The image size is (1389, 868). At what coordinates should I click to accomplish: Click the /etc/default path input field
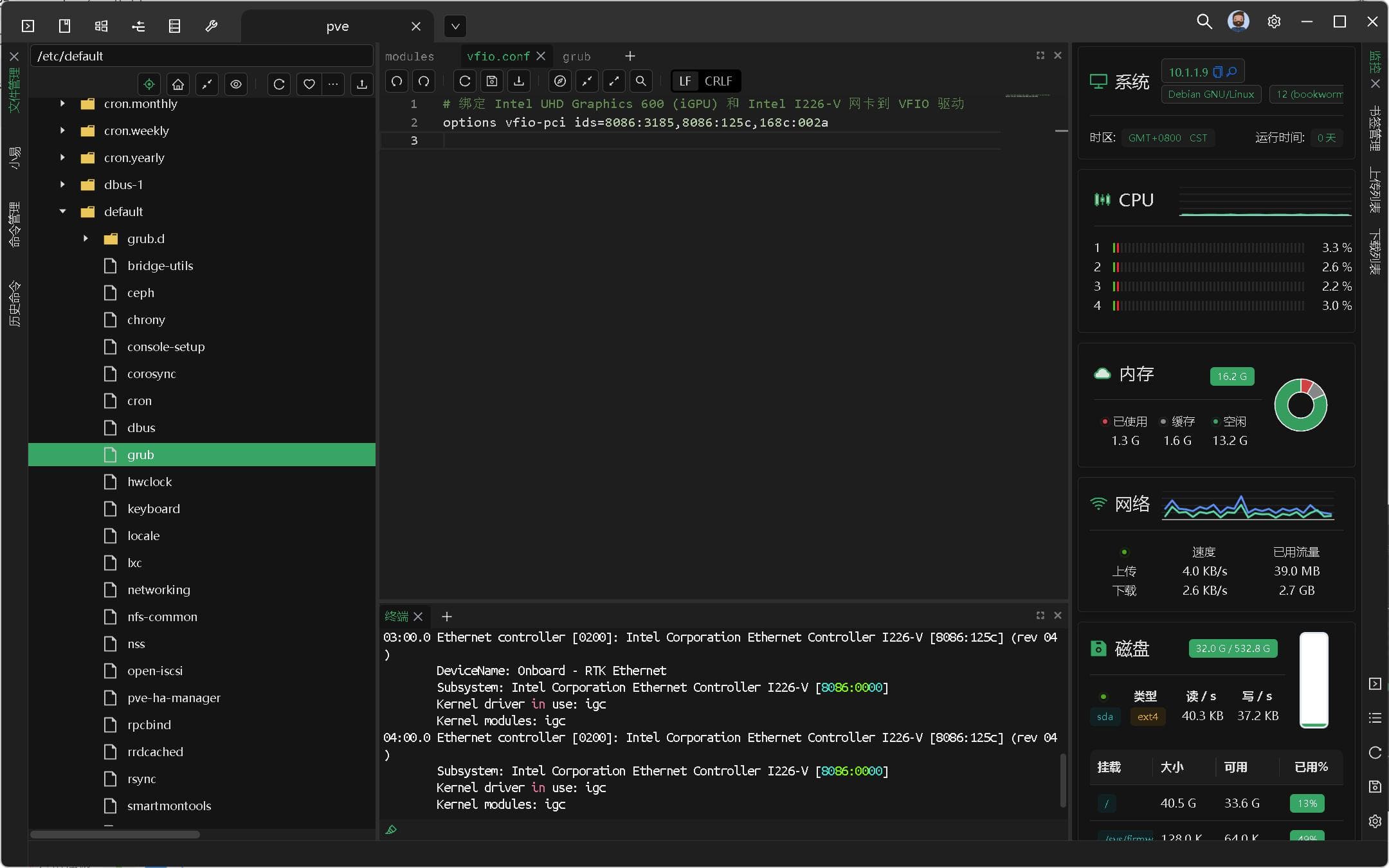[202, 56]
